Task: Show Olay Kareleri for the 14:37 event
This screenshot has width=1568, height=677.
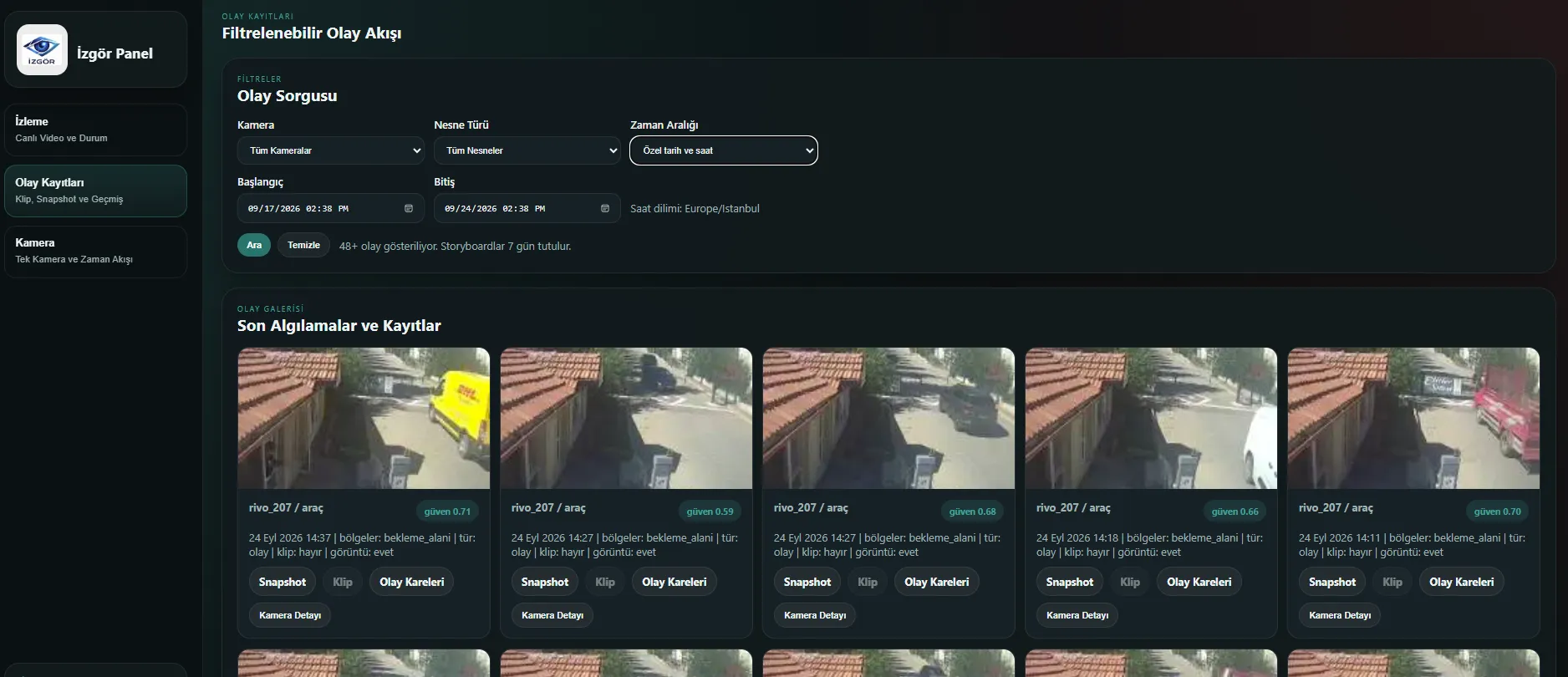Action: click(412, 582)
